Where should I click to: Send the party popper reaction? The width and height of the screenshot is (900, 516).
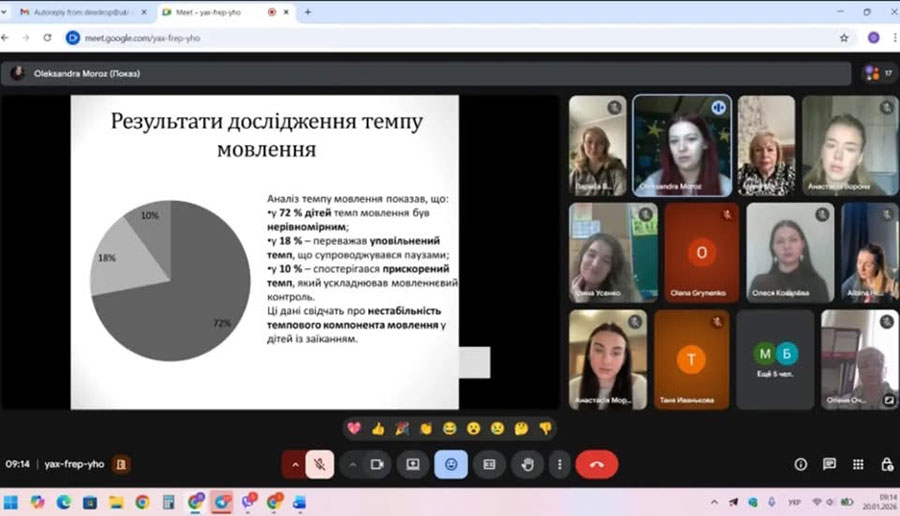coord(402,428)
